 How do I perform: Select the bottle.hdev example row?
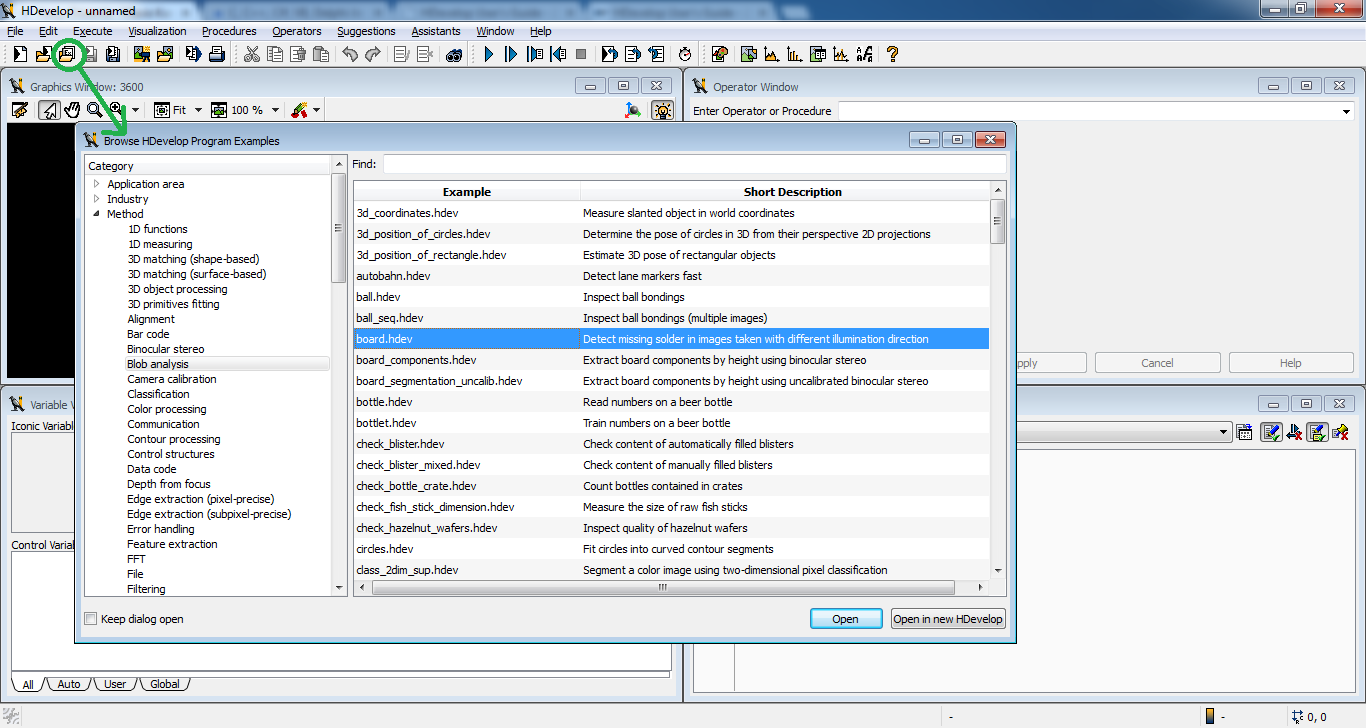pos(672,402)
